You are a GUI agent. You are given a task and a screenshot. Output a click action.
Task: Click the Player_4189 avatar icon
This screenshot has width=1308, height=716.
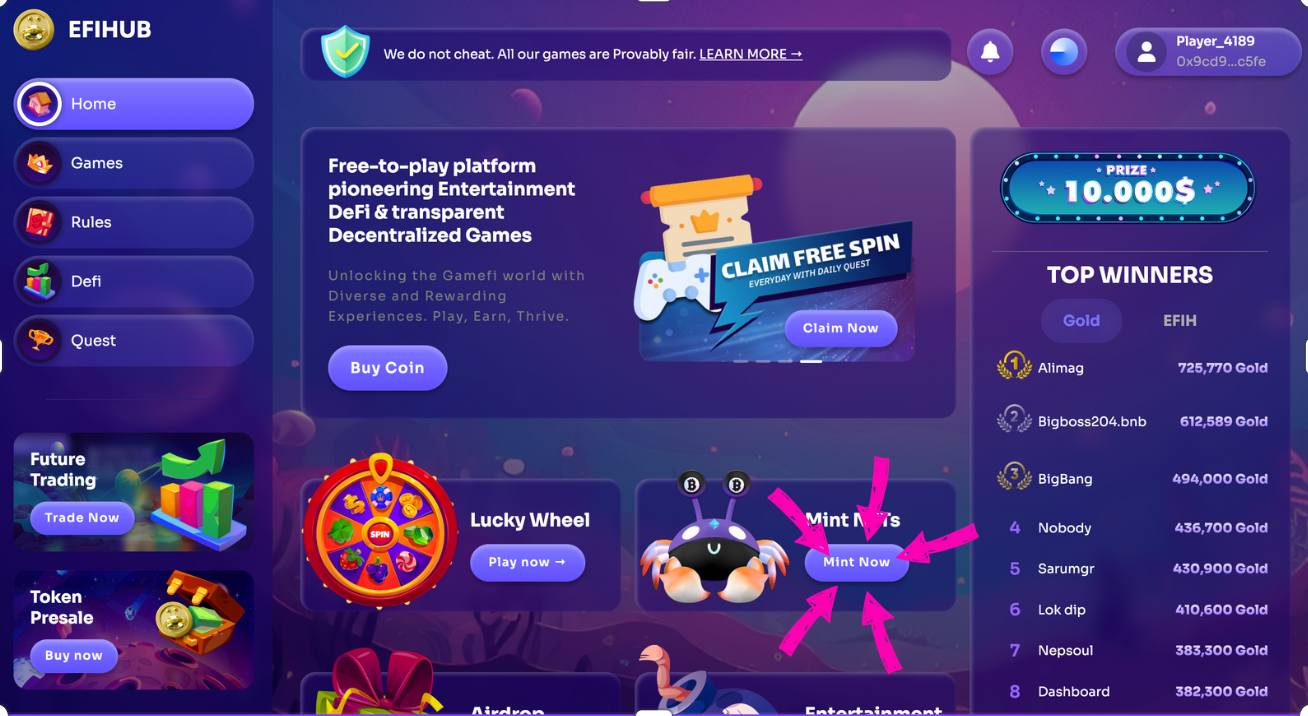point(1146,53)
